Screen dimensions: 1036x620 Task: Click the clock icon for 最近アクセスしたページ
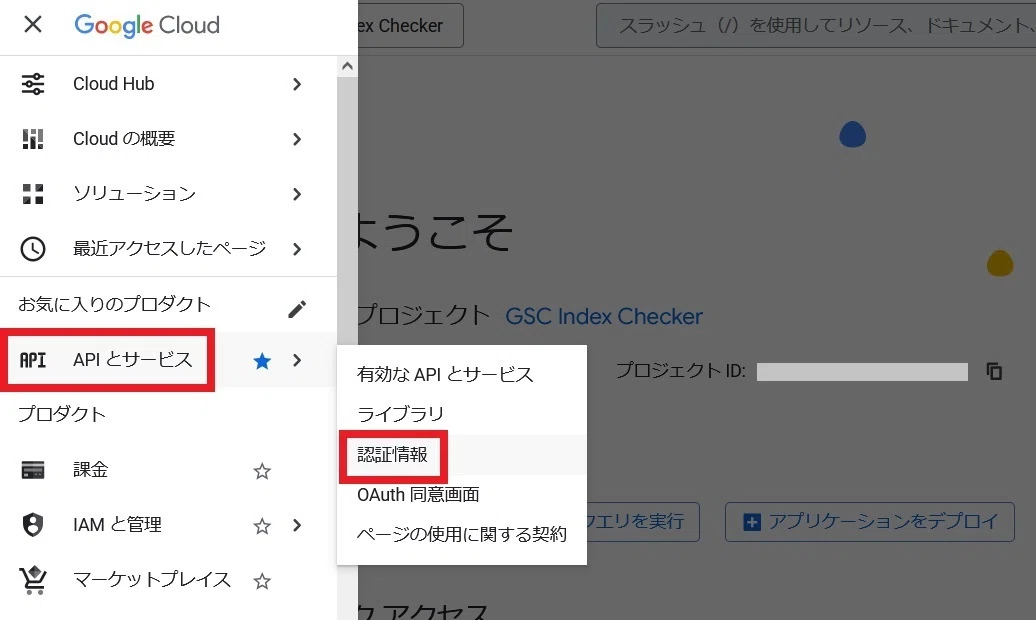pyautogui.click(x=32, y=249)
